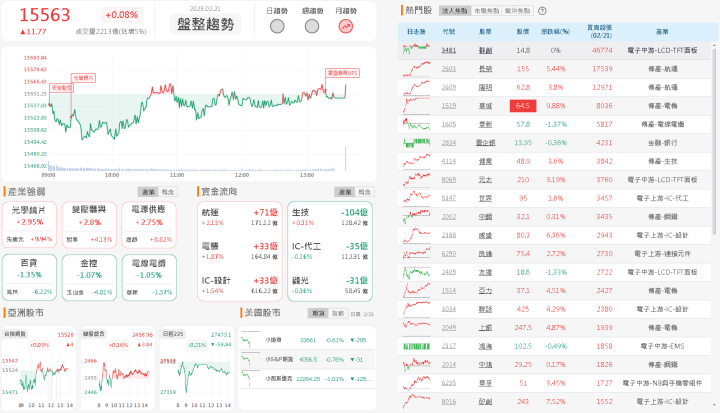This screenshot has width=720, height=413.
Task: Click the stock table vertical scrollbar thumb
Action: [x=714, y=142]
